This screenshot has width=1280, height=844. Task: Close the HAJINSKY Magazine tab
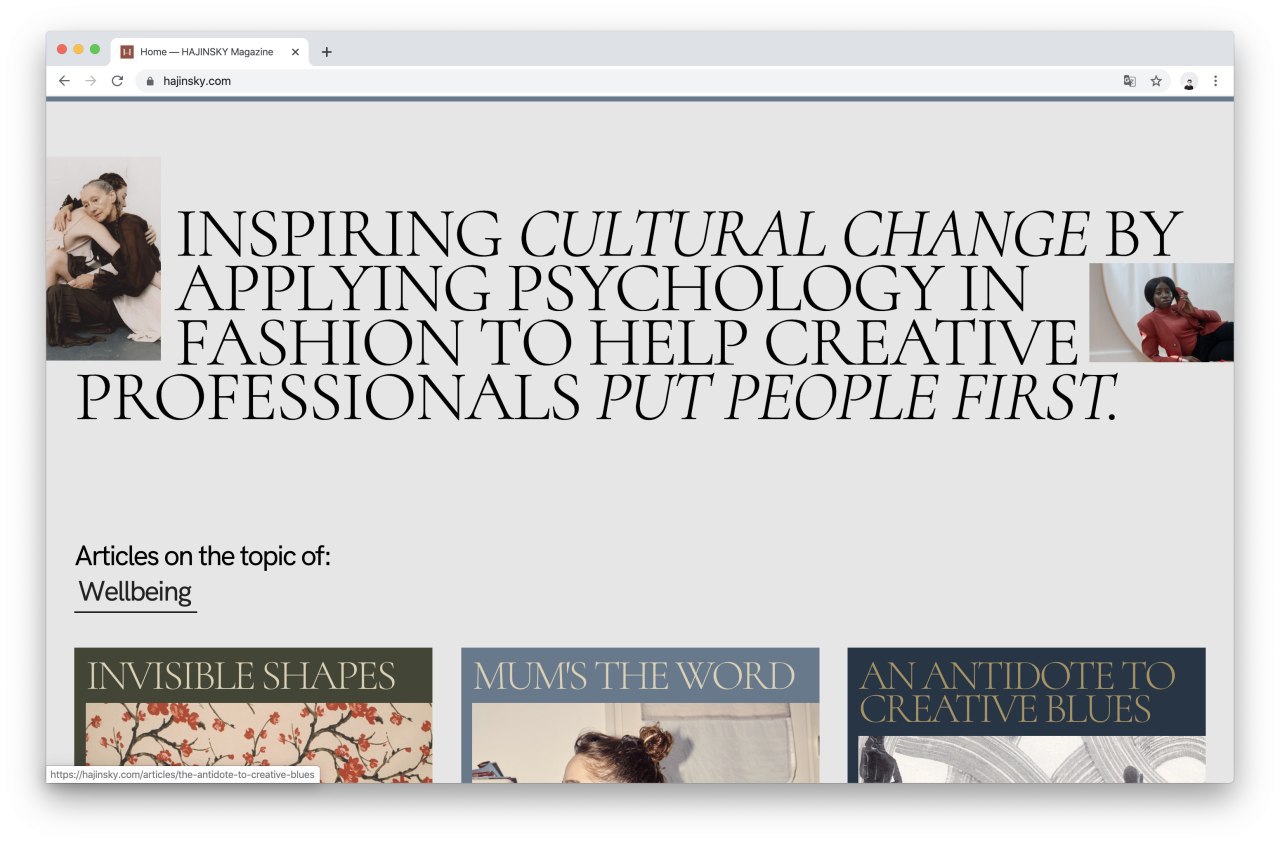(x=295, y=52)
